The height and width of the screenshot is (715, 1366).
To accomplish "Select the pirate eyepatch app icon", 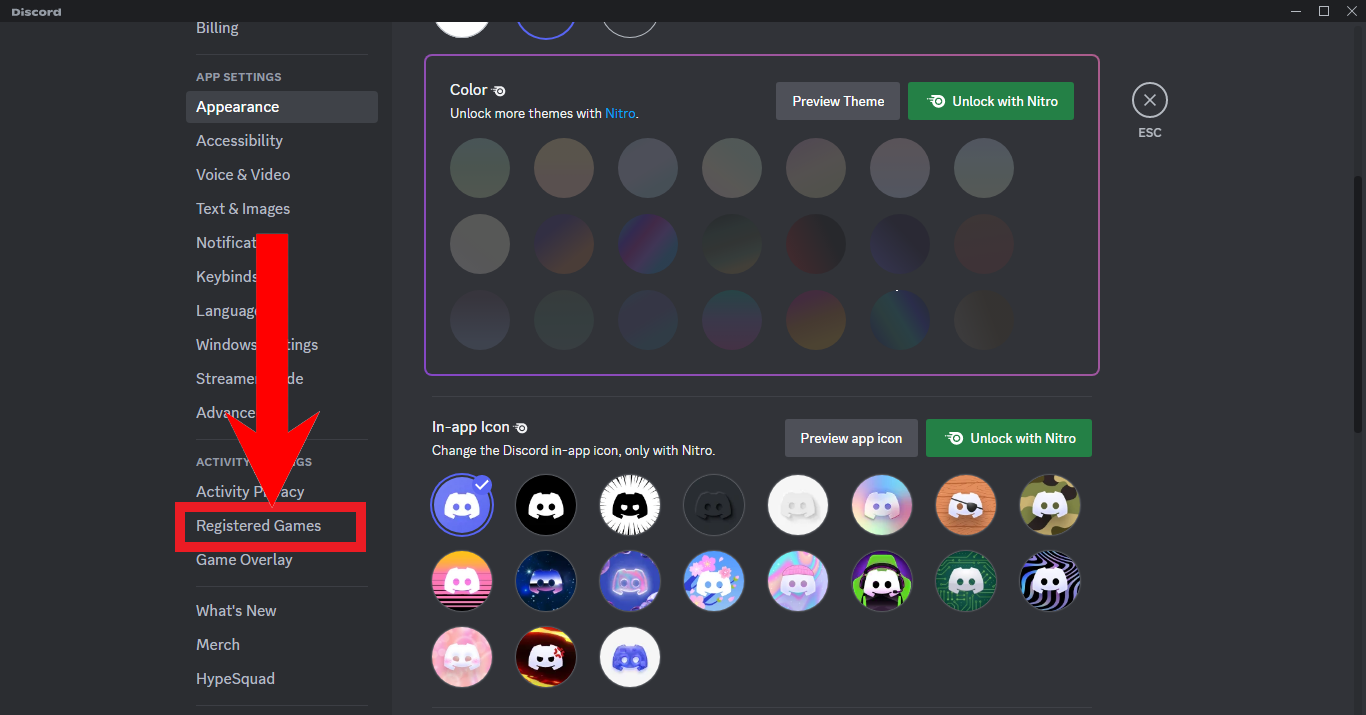I will pyautogui.click(x=966, y=505).
